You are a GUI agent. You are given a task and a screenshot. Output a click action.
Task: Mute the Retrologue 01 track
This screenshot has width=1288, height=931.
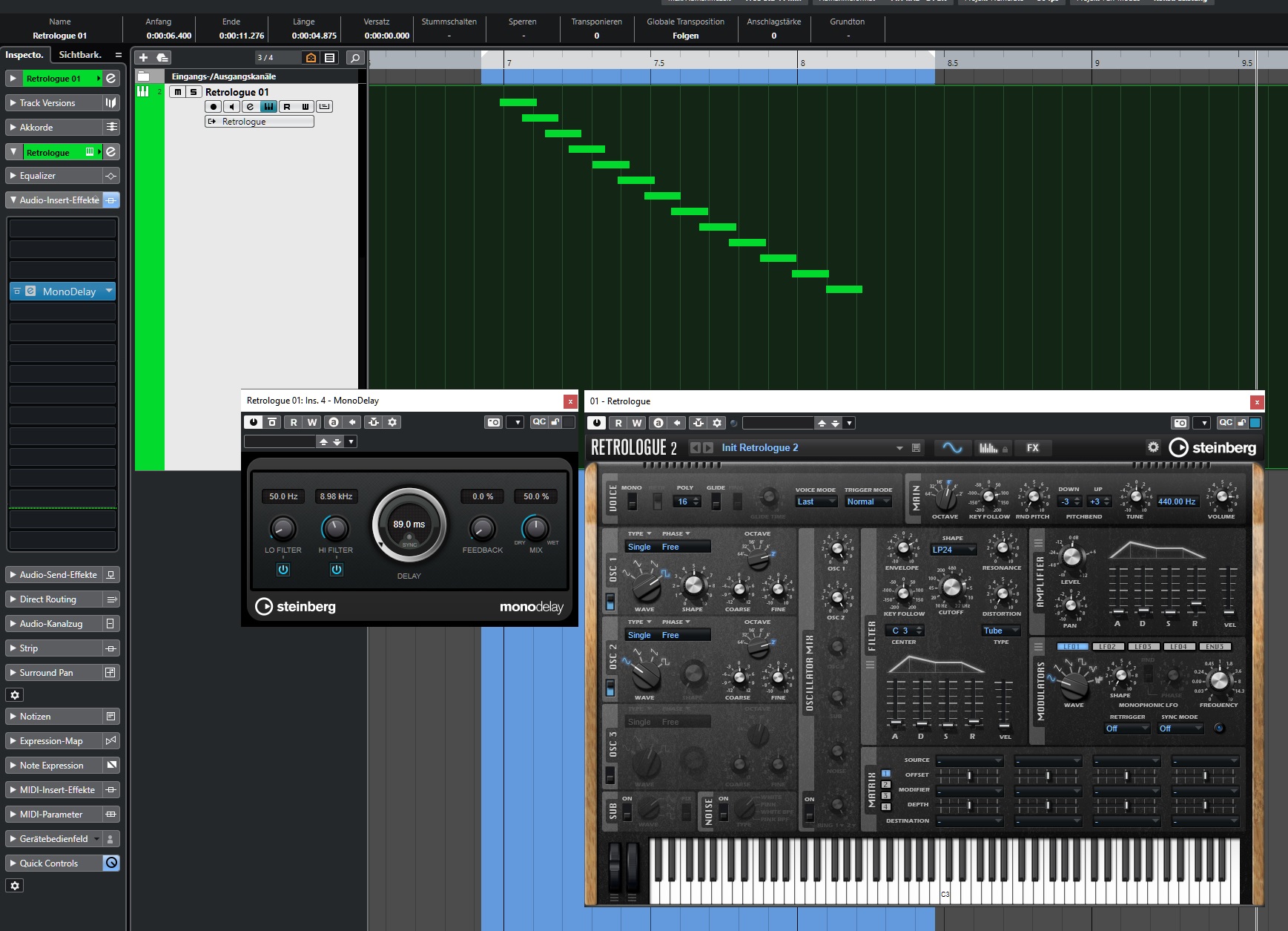(178, 92)
